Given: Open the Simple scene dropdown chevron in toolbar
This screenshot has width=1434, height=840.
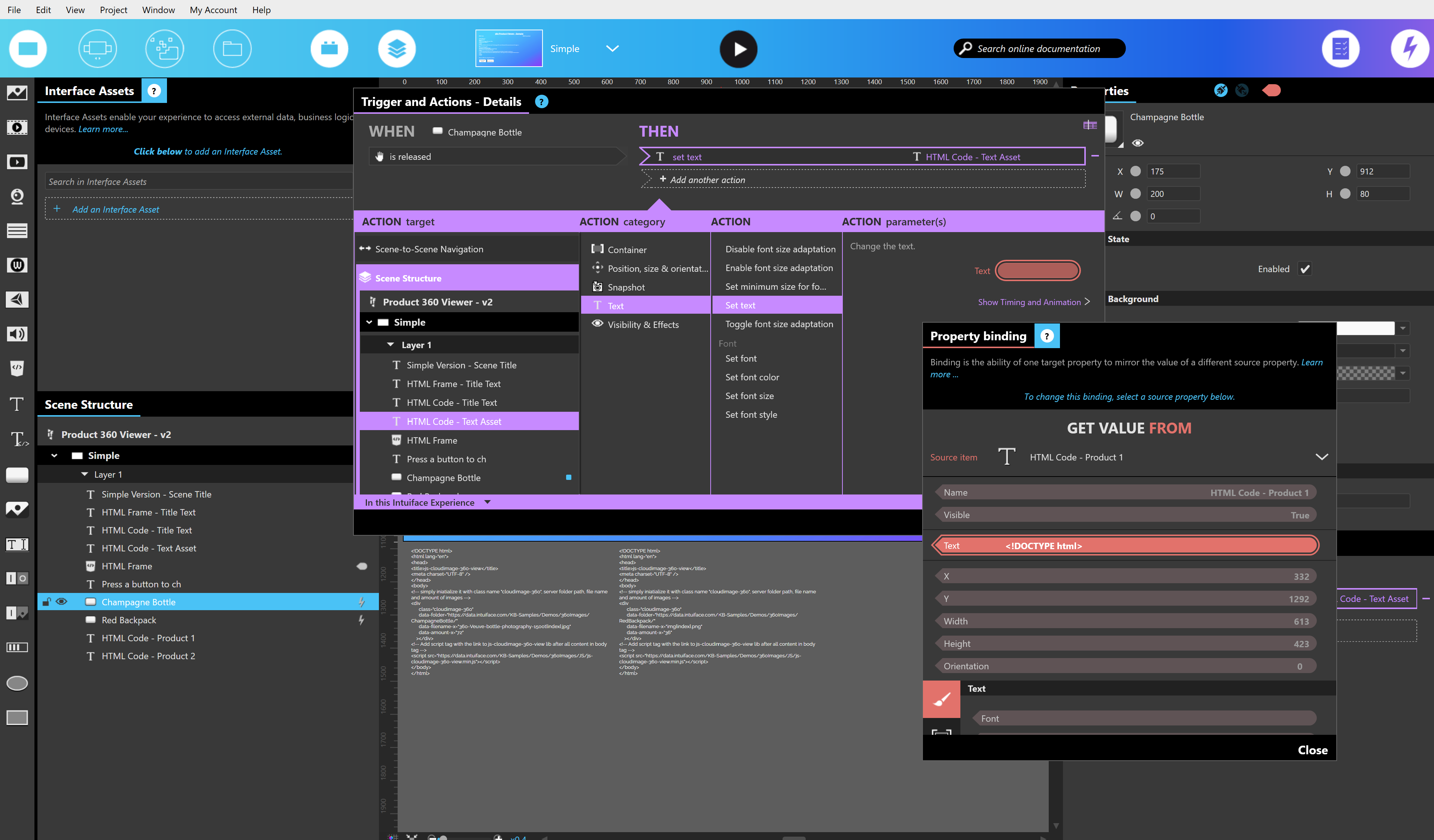Looking at the screenshot, I should click(x=612, y=48).
